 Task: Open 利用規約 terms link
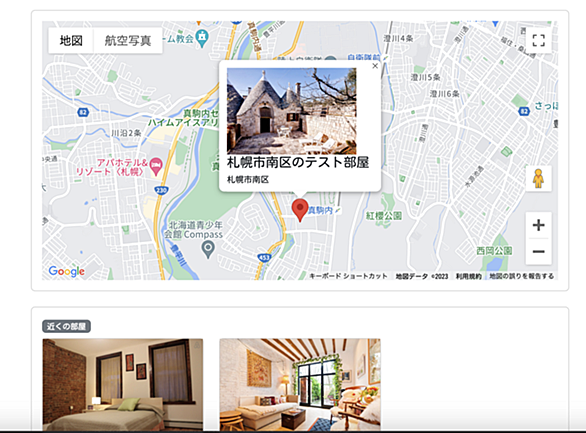[469, 276]
